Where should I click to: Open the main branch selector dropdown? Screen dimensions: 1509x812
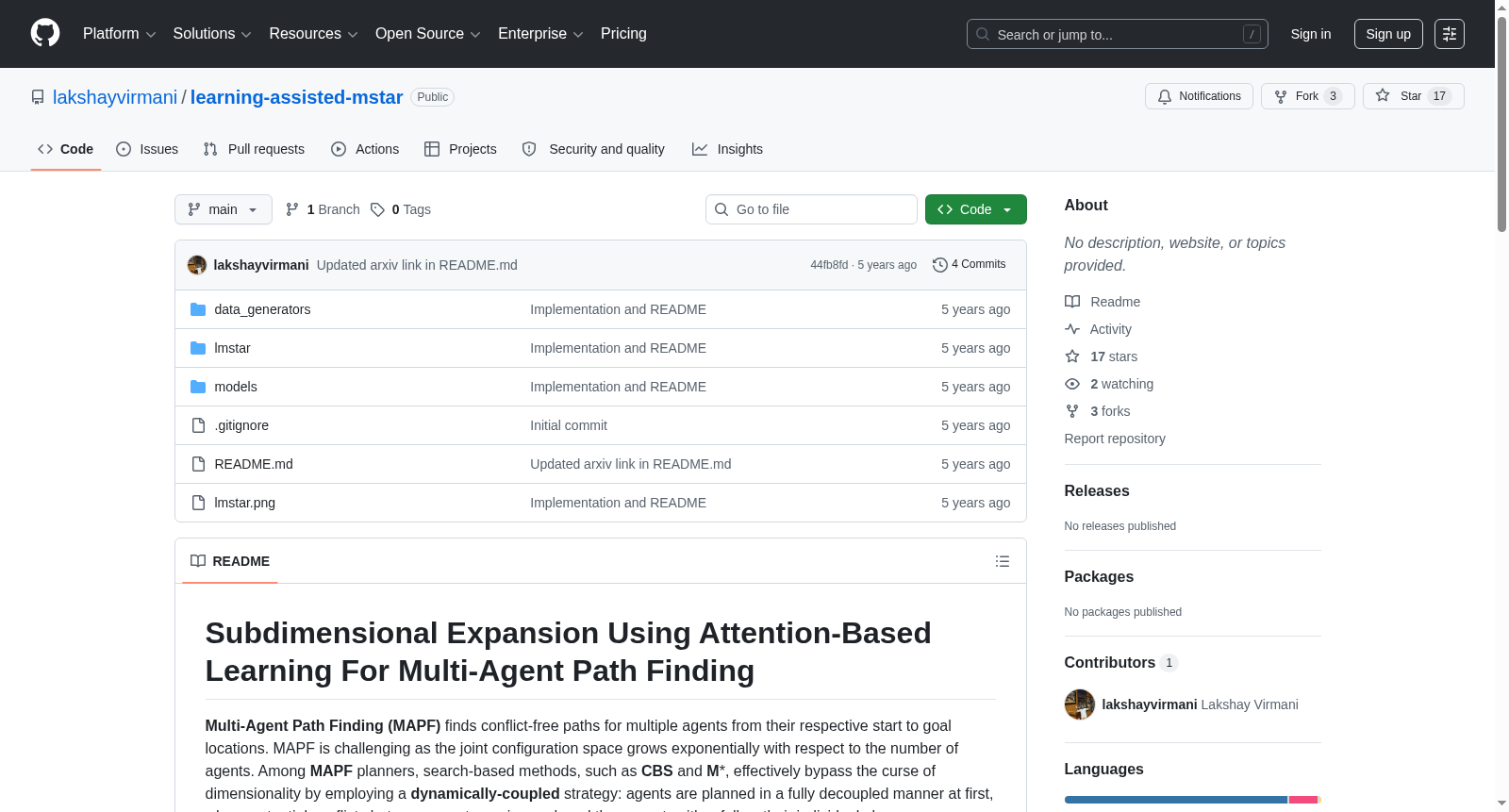(x=224, y=209)
